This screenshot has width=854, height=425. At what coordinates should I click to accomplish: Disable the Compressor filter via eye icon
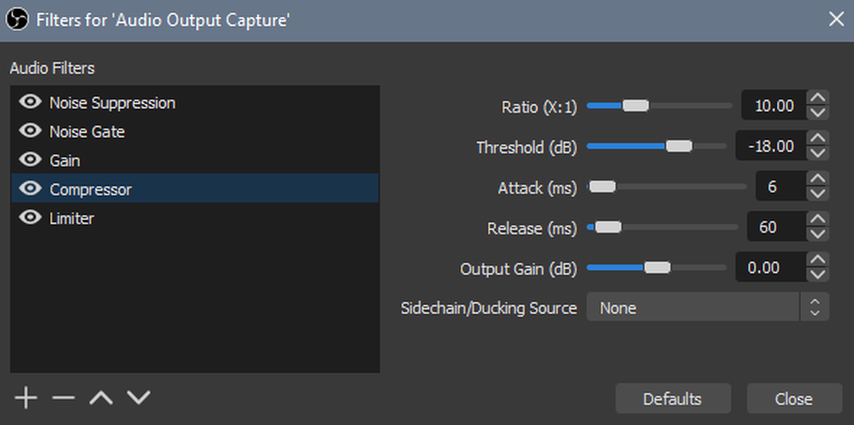pyautogui.click(x=30, y=189)
